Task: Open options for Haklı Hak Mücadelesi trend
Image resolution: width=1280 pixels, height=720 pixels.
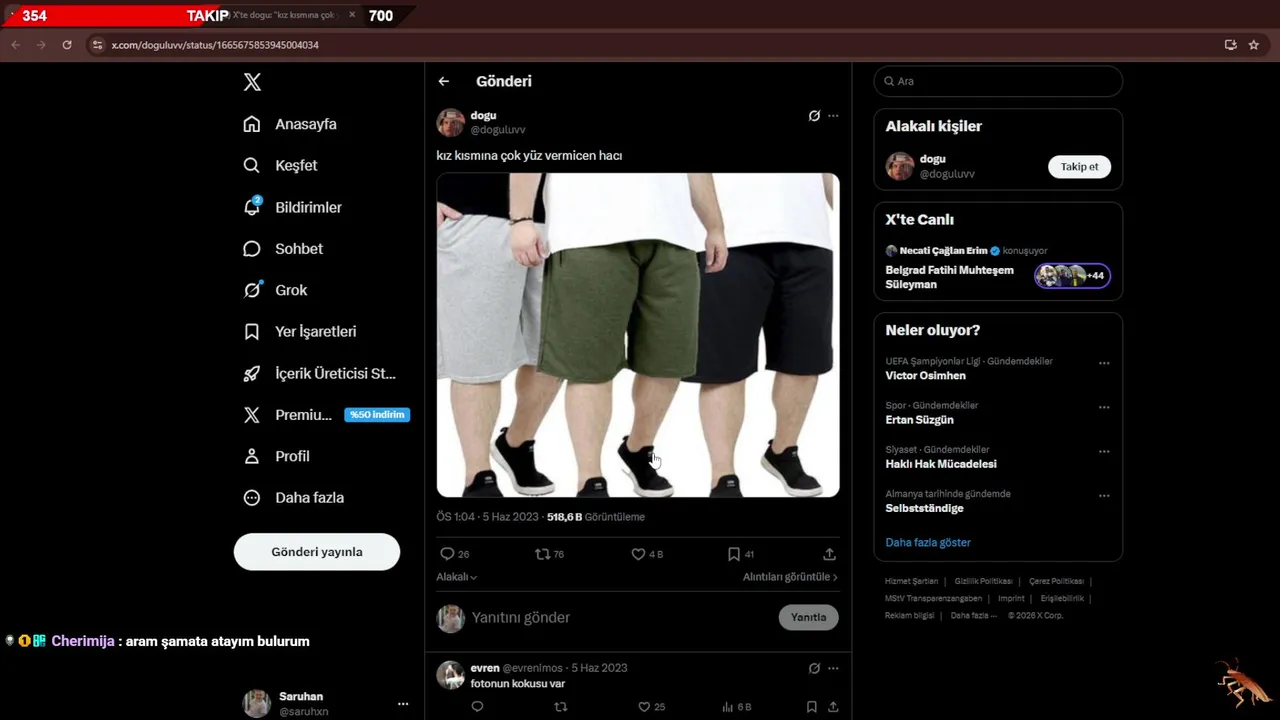Action: 1104,451
